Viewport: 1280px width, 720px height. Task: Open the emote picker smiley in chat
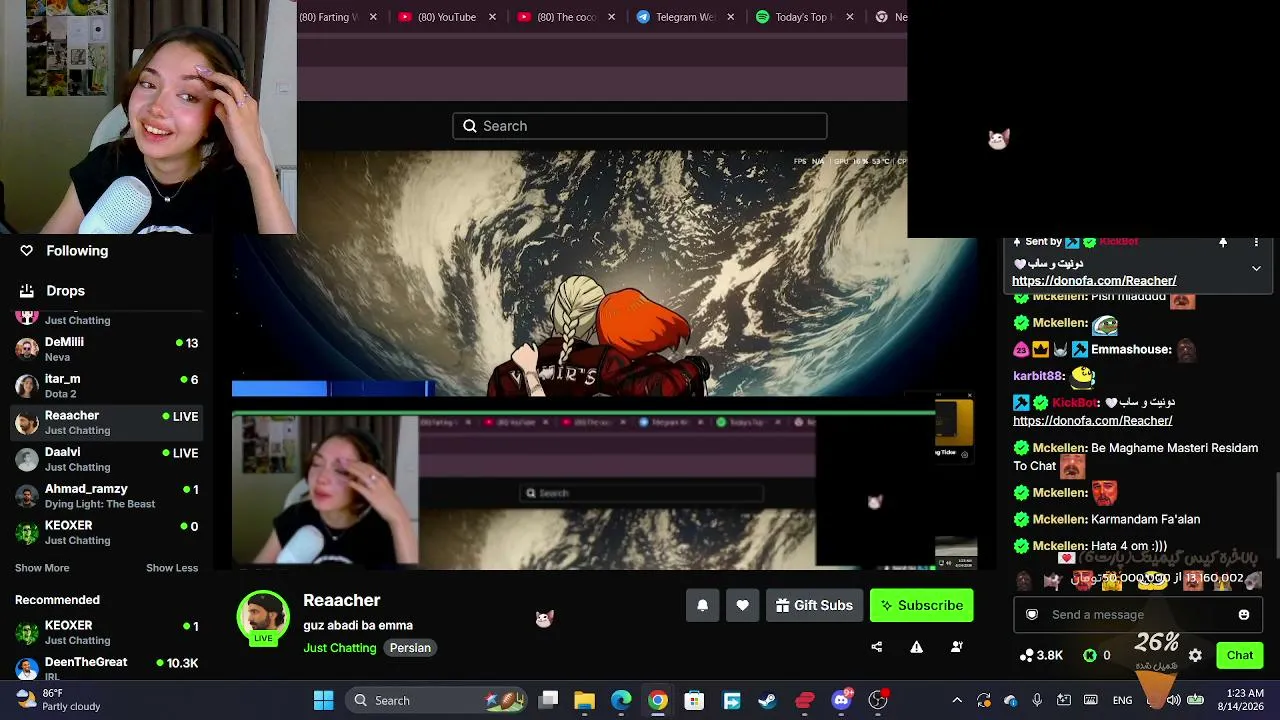1244,615
